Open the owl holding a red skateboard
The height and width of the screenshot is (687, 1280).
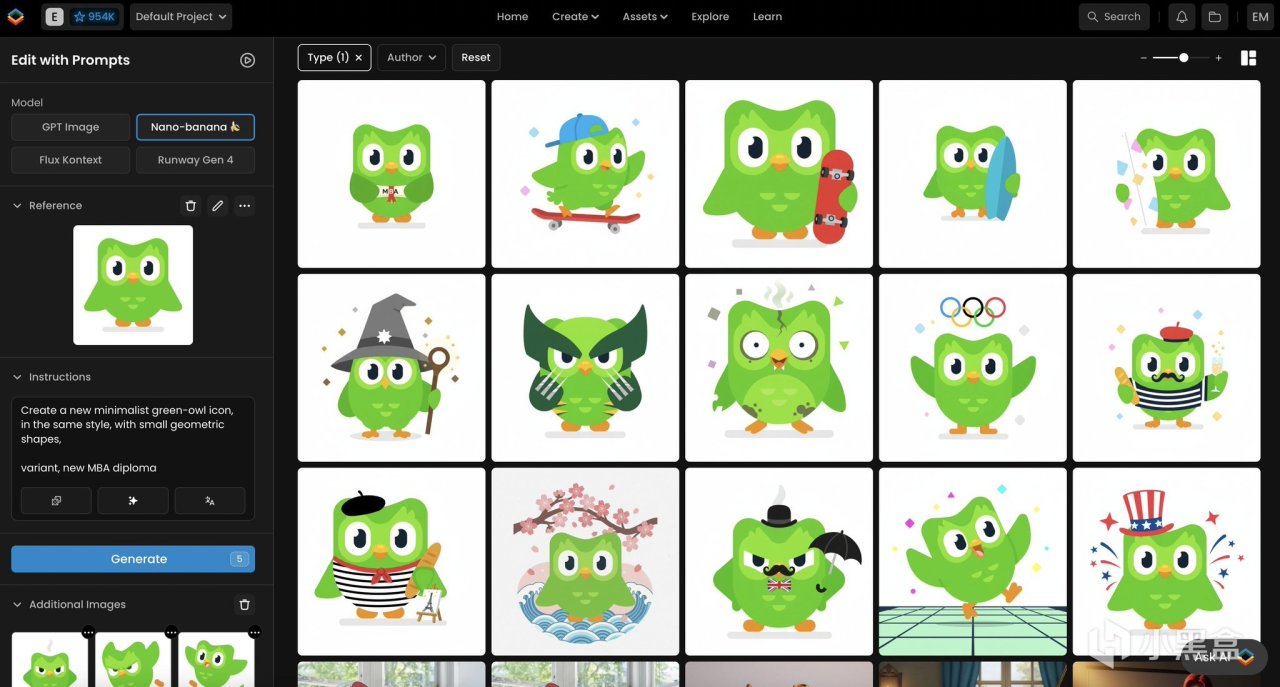point(779,174)
